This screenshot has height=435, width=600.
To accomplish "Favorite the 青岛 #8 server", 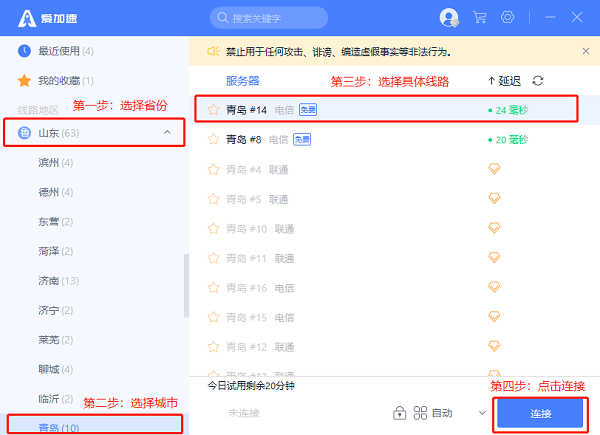I will point(214,139).
